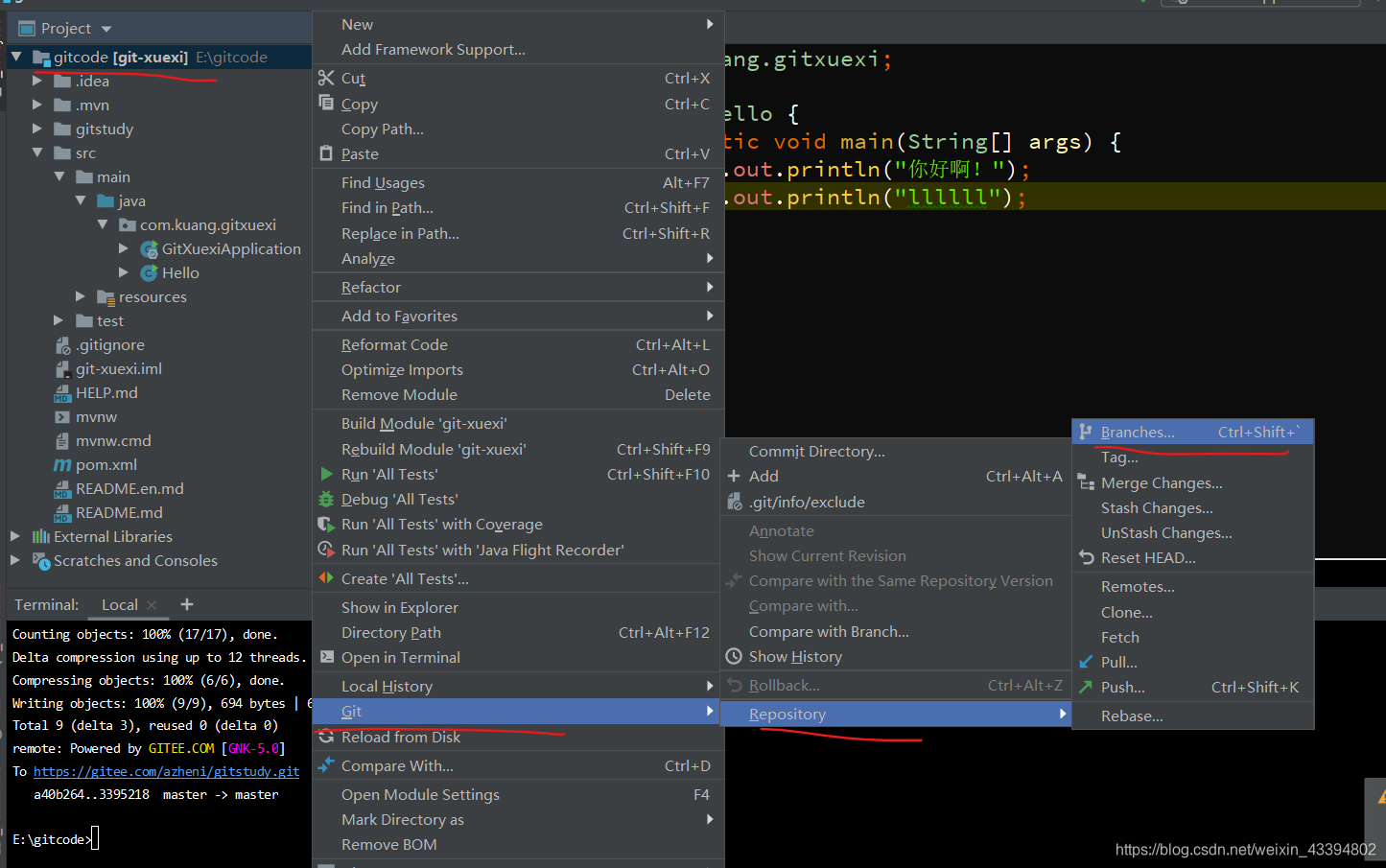Click the Show History clock icon
Screen dimensions: 1386x868
pyautogui.click(x=734, y=656)
